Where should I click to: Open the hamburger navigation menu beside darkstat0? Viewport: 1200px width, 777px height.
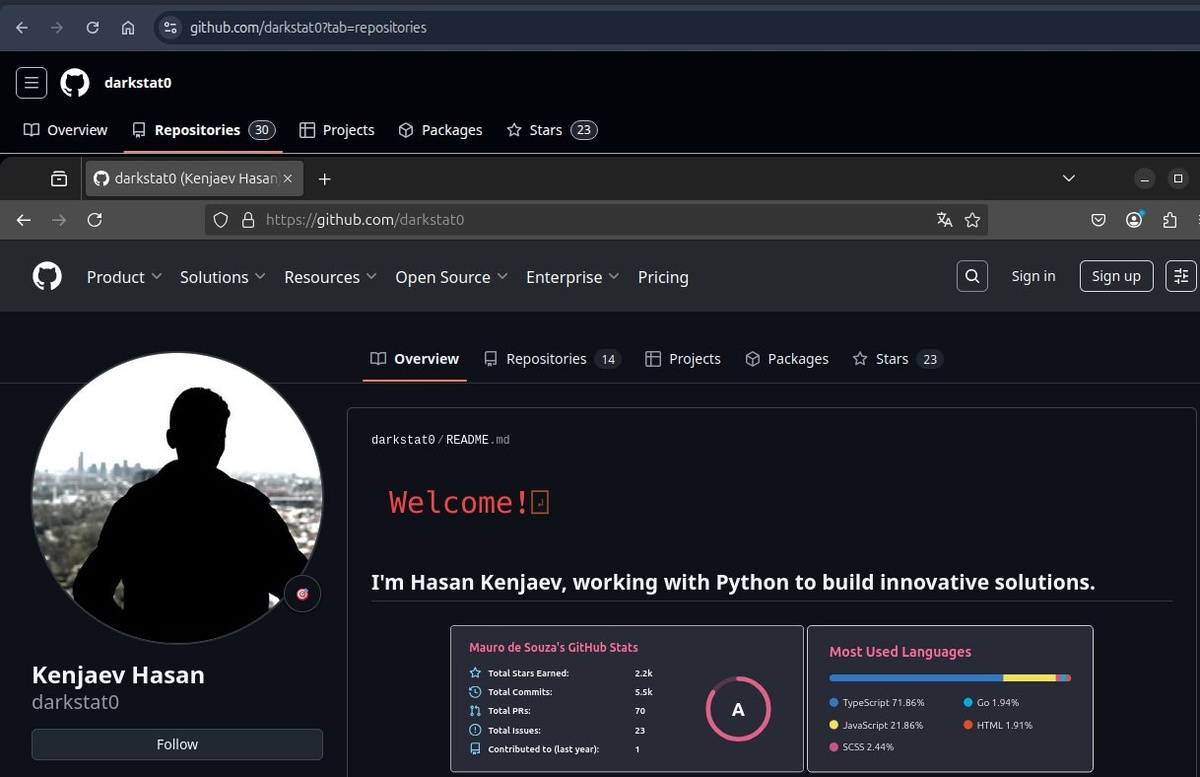(31, 83)
